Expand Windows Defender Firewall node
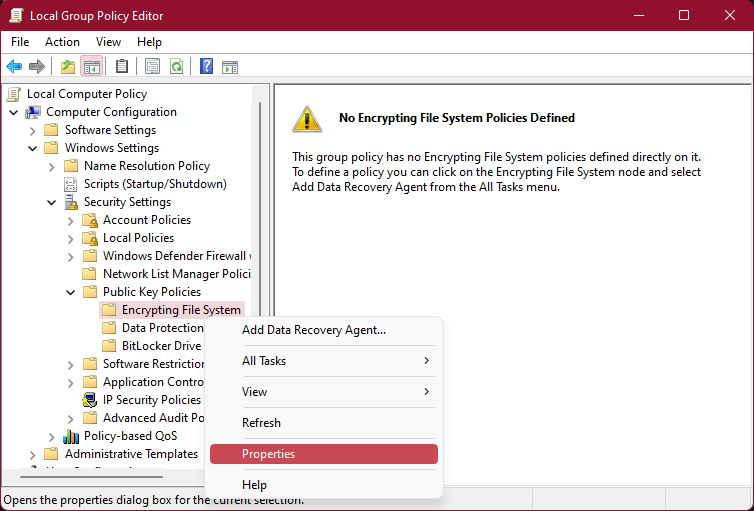 coord(71,257)
